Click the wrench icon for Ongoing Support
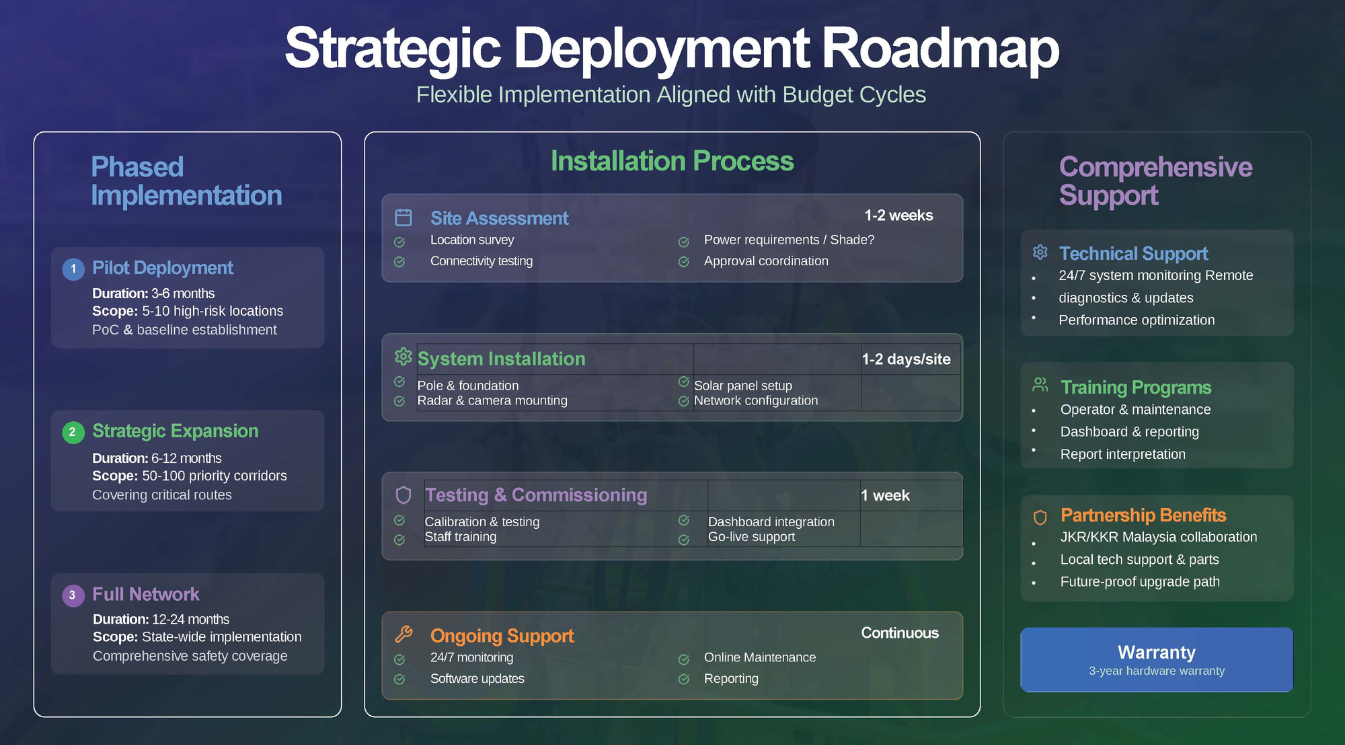 tap(403, 634)
